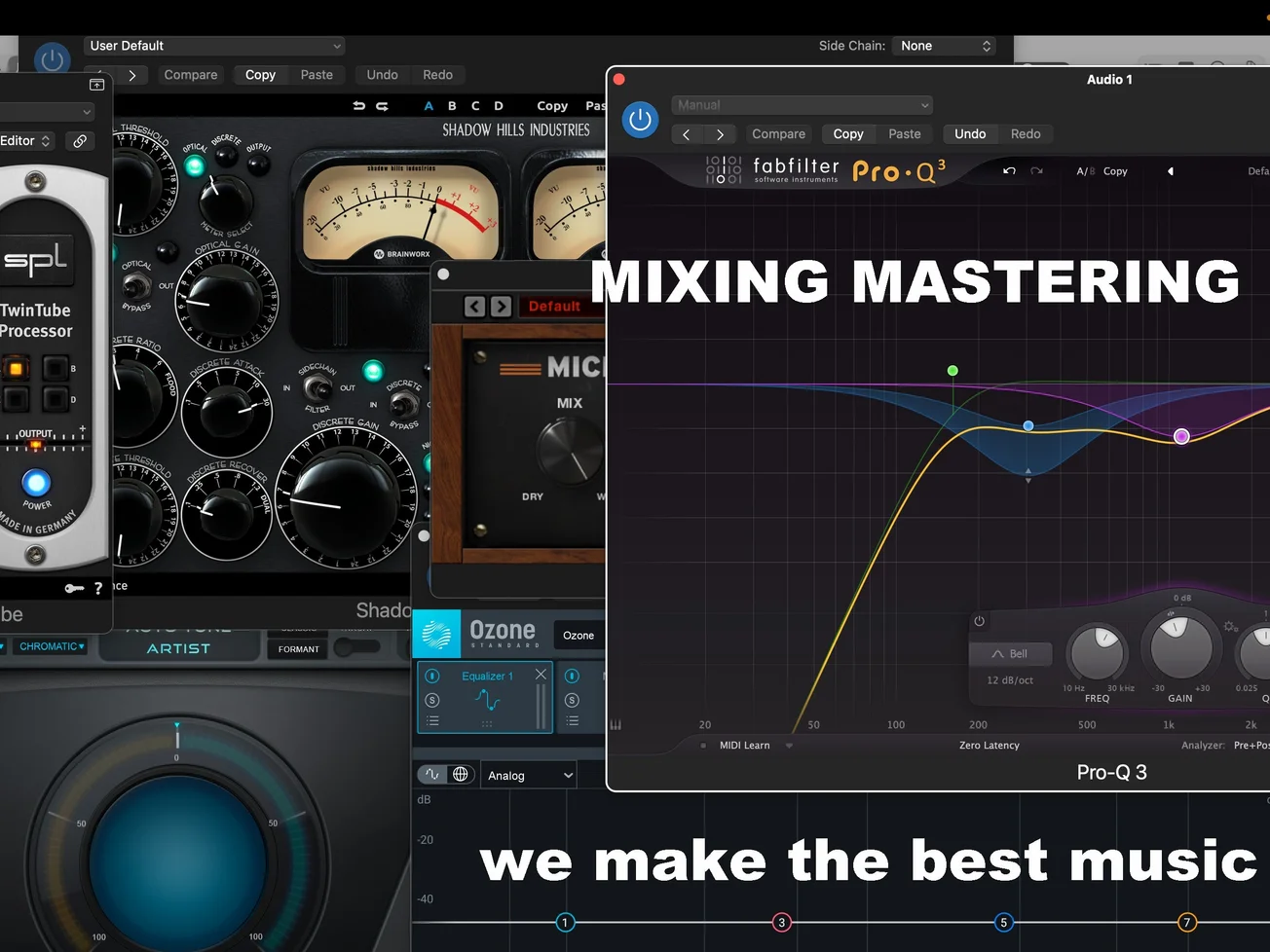The image size is (1270, 952).
Task: Open the Zero Latency processing mode menu
Action: tap(989, 746)
